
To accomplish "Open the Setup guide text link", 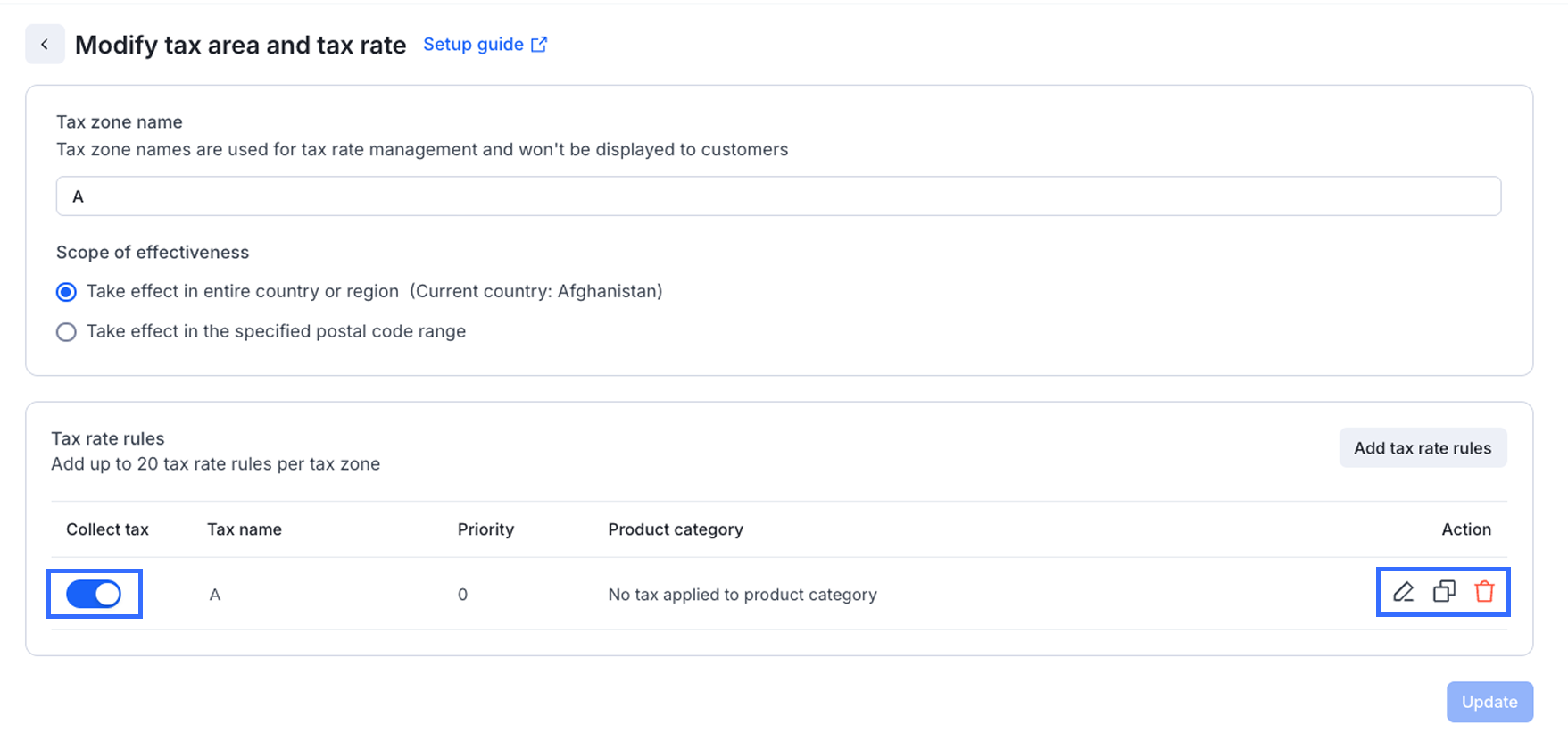I will tap(473, 45).
